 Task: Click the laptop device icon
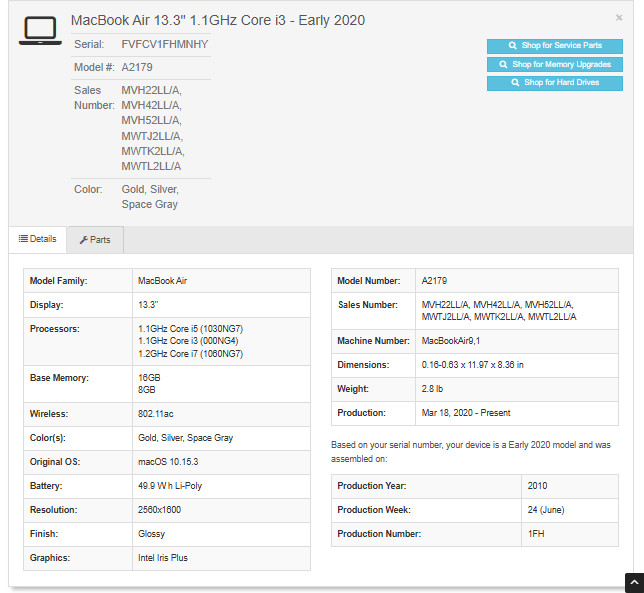[x=40, y=31]
